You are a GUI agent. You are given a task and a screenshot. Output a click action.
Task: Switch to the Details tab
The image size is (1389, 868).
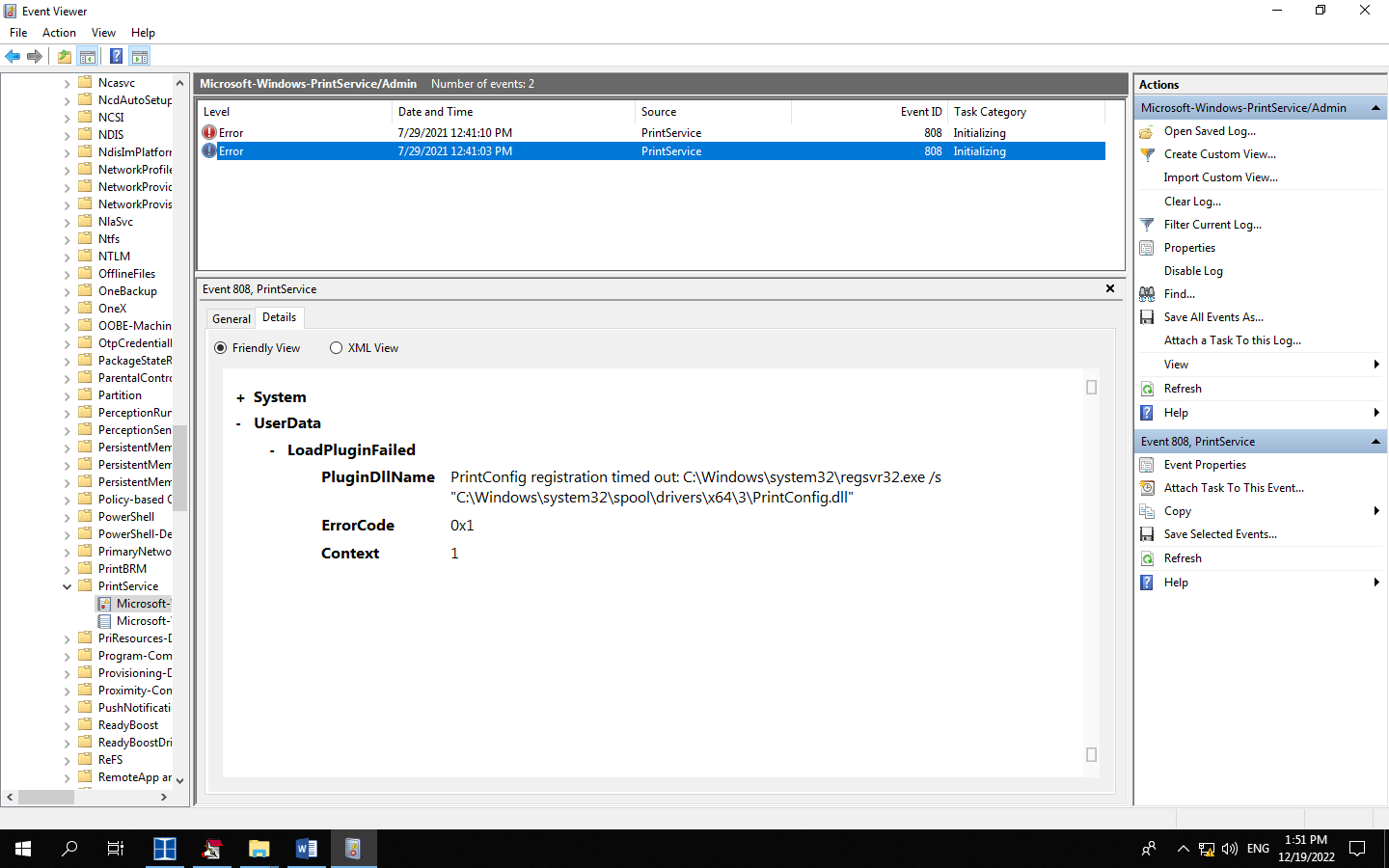[x=280, y=317]
